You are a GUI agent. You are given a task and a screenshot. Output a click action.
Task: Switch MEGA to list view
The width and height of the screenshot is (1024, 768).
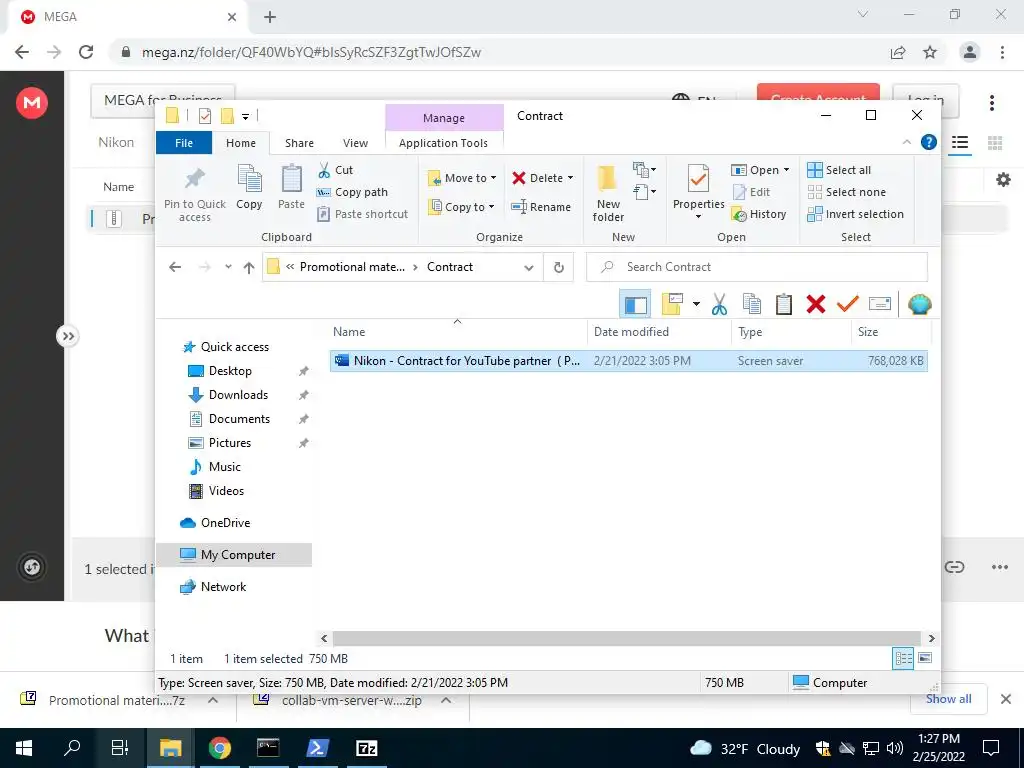tap(959, 142)
